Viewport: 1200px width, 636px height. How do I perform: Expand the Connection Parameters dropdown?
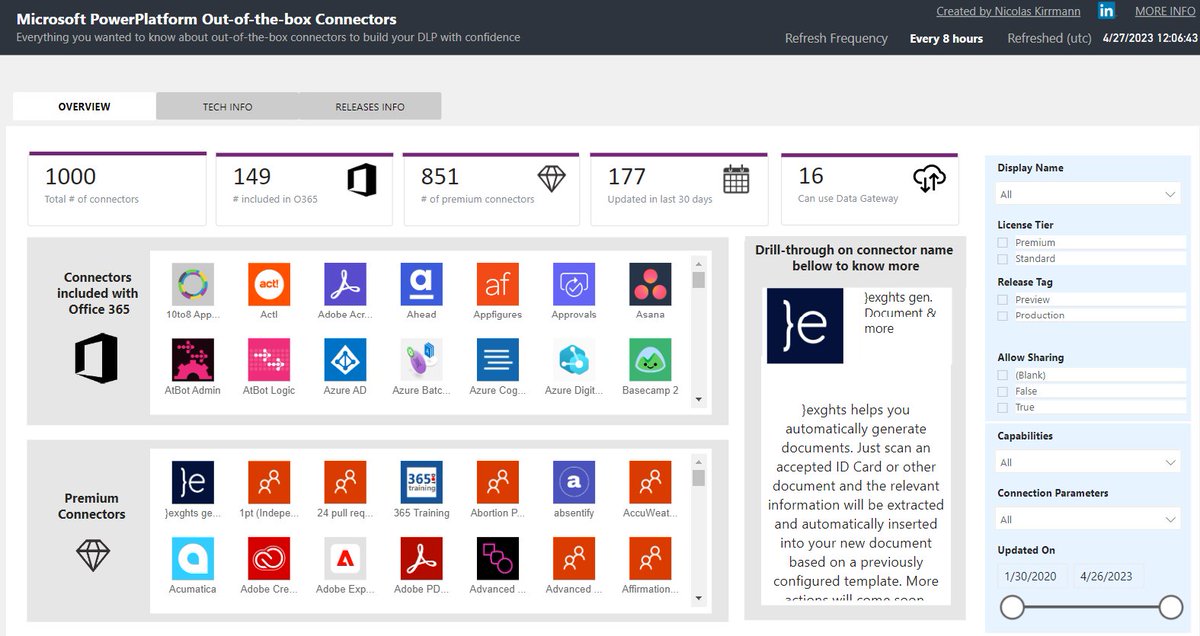click(x=1090, y=519)
